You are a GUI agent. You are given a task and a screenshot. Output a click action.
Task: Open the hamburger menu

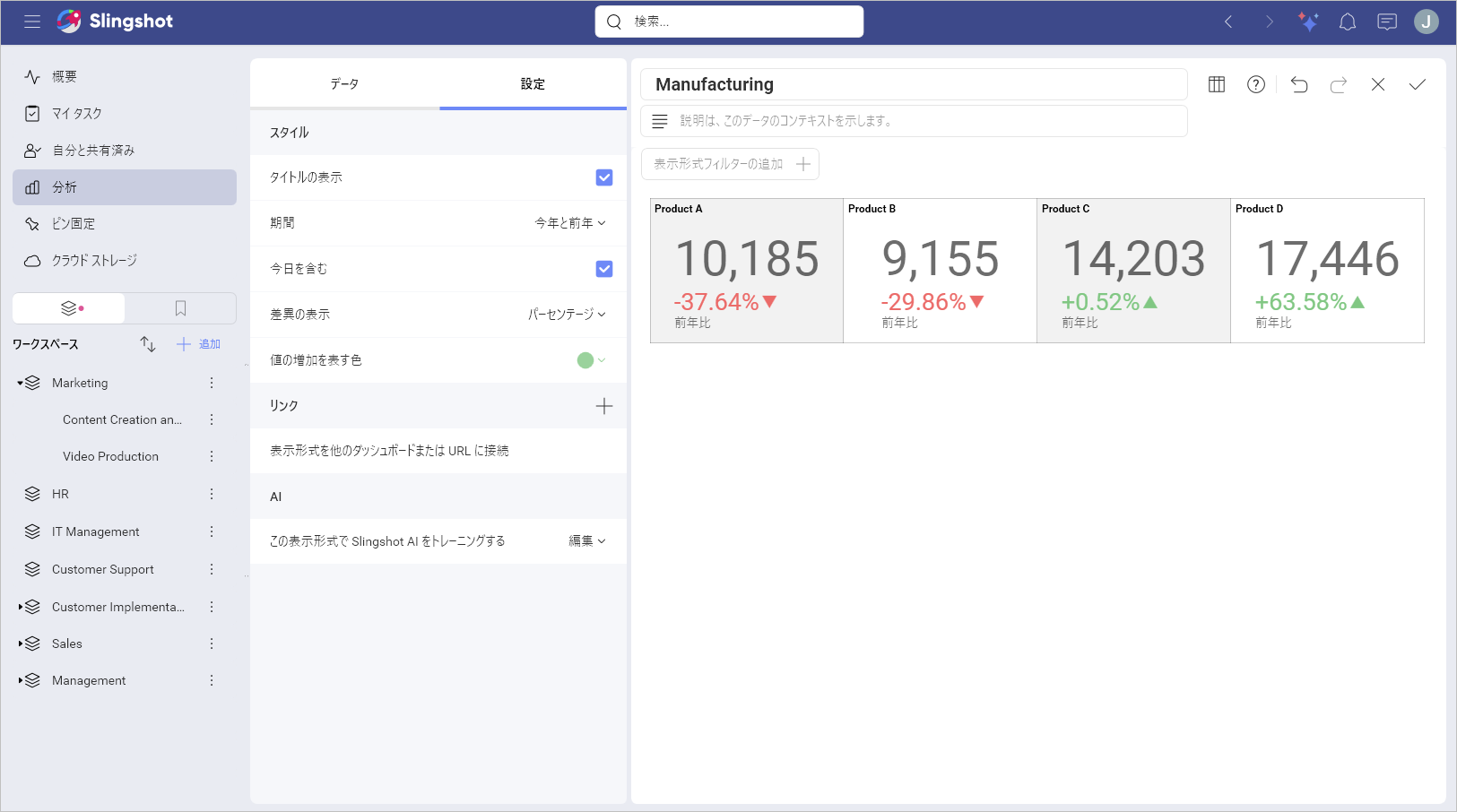tap(32, 22)
